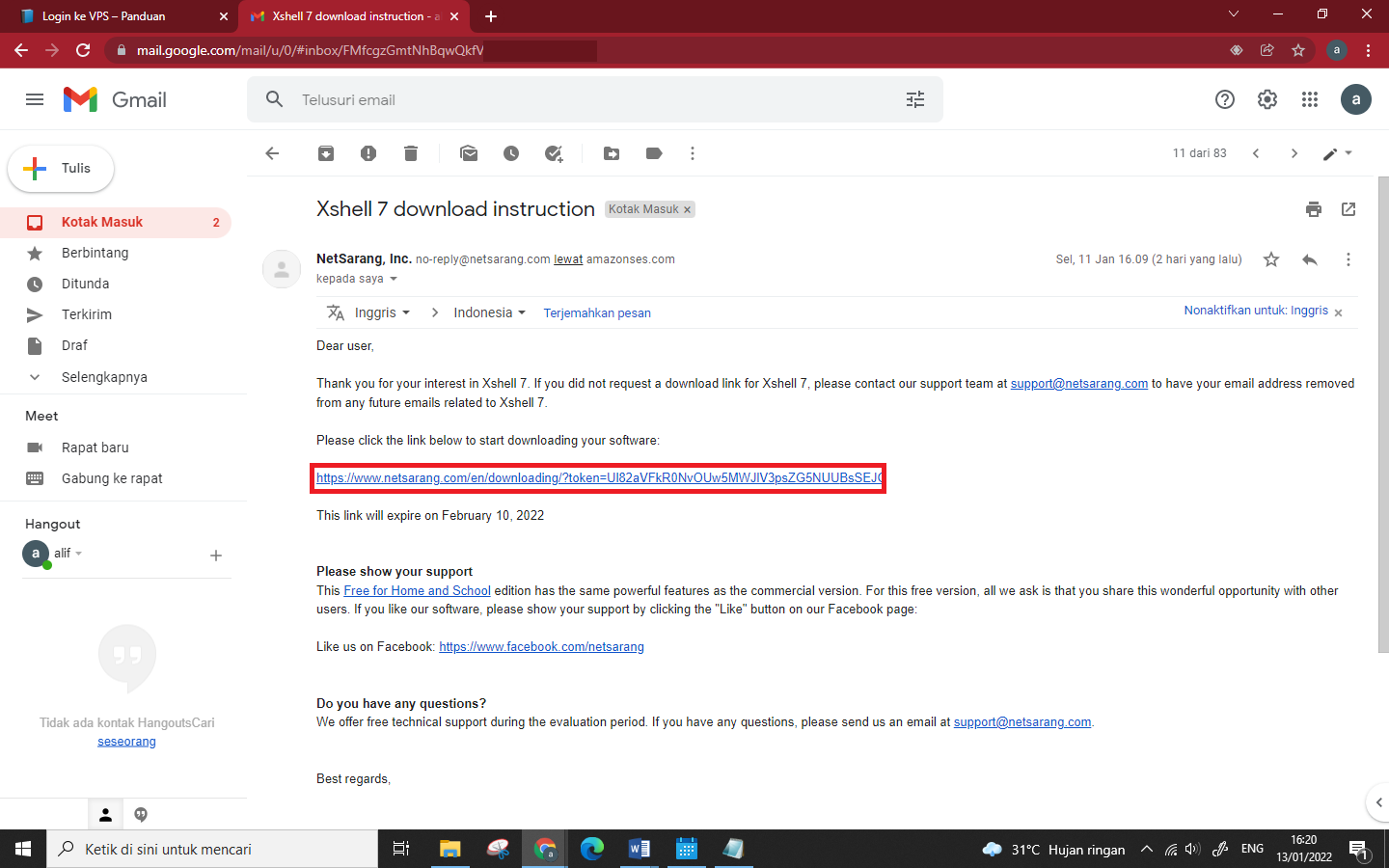
Task: Open the input tools pencil dropdown
Action: coord(1337,153)
